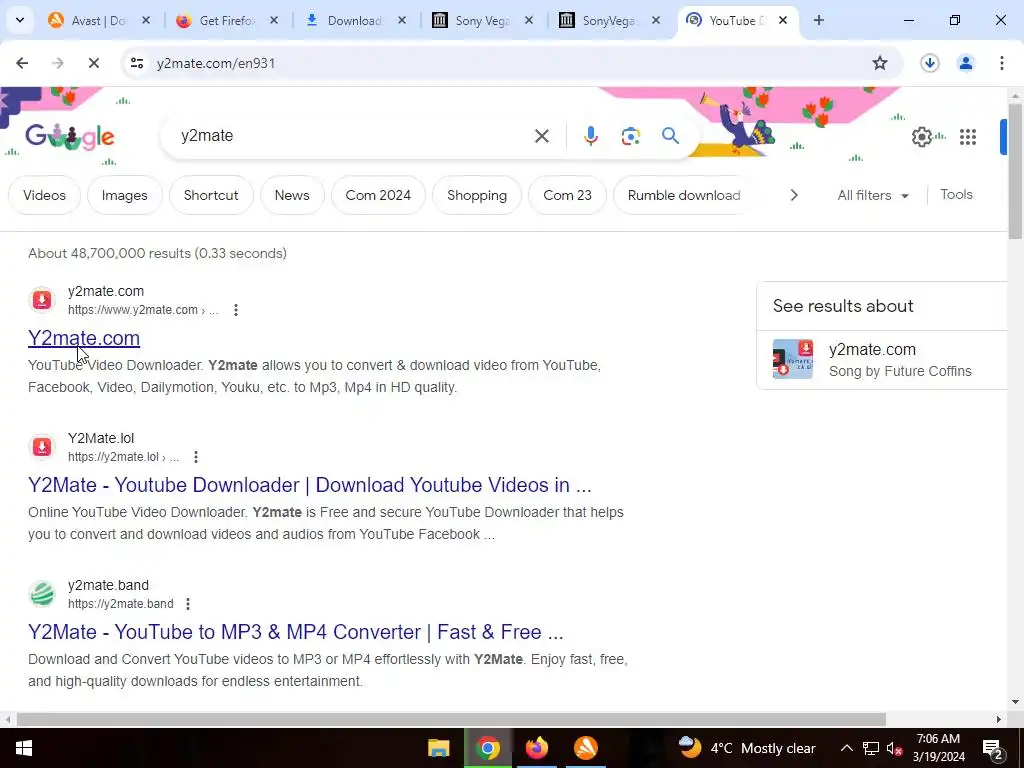1024x768 pixels.
Task: Open the Windows Start menu
Action: point(24,748)
